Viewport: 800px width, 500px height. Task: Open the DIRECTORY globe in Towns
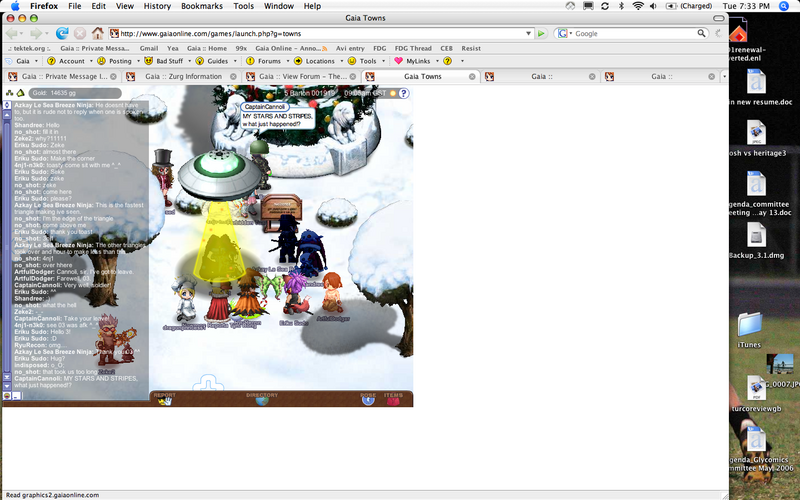click(262, 401)
